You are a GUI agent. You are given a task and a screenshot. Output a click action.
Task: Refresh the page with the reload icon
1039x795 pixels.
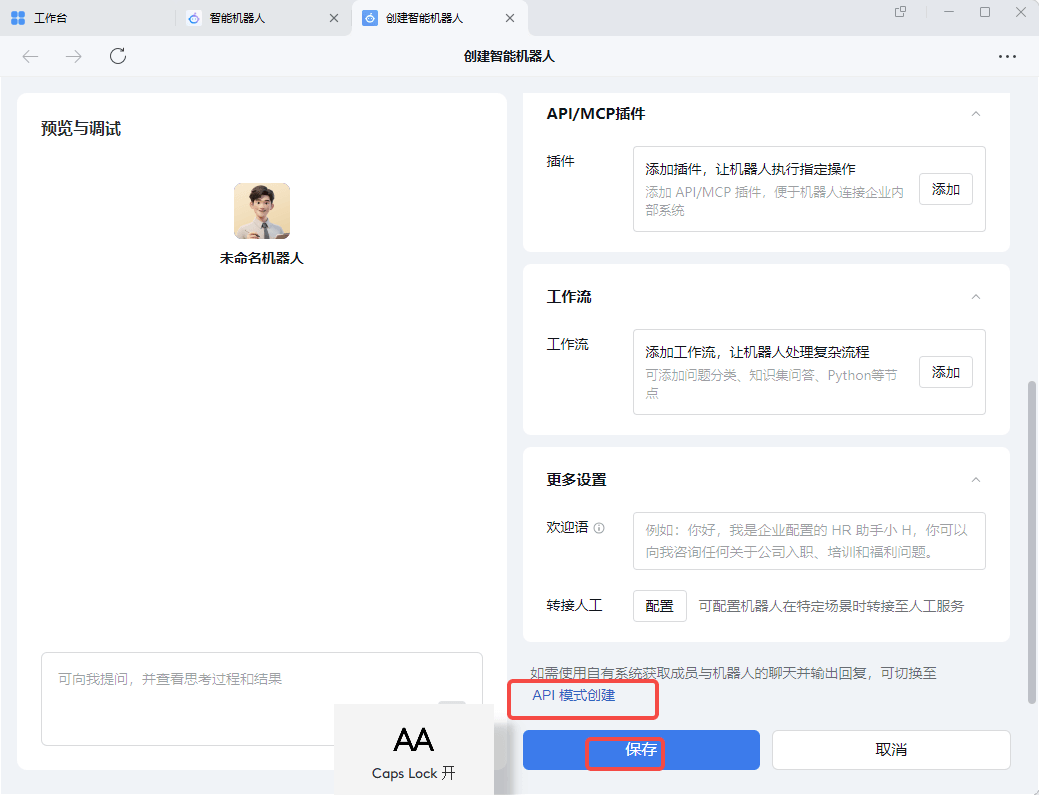[118, 56]
